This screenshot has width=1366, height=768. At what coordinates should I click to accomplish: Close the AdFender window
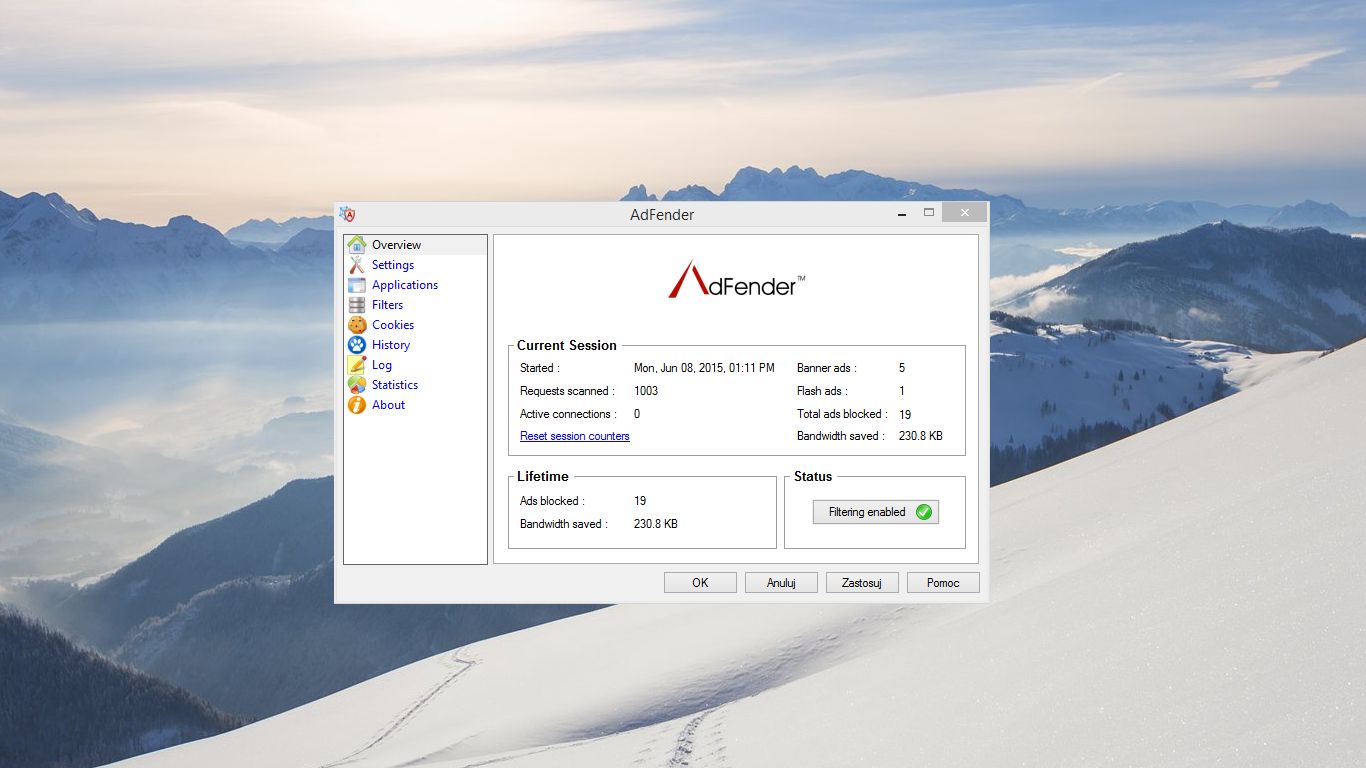coord(964,213)
